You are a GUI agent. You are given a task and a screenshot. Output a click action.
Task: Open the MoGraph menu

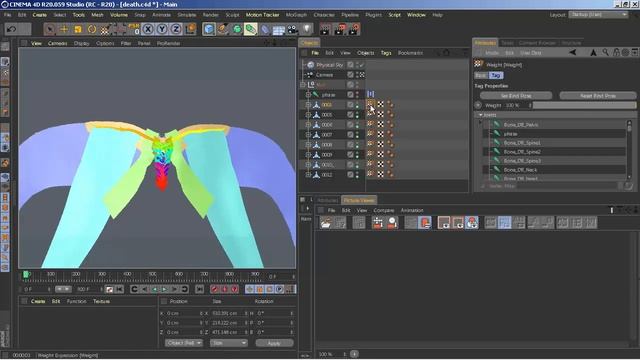click(x=296, y=15)
